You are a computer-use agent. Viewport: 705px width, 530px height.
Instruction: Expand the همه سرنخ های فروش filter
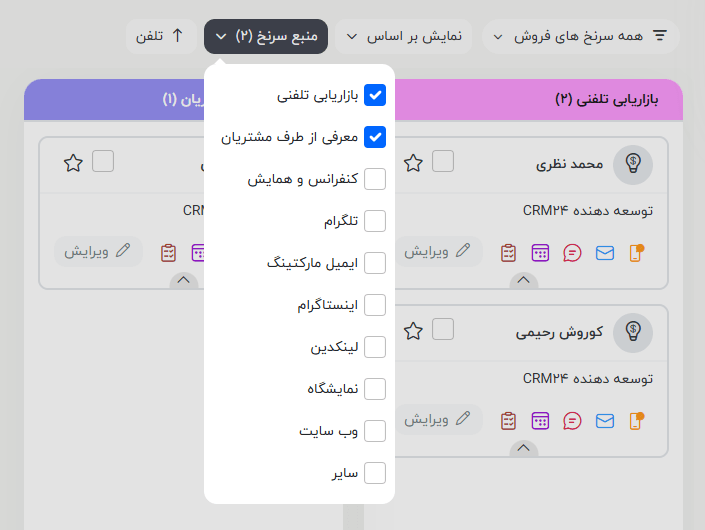pyautogui.click(x=580, y=37)
